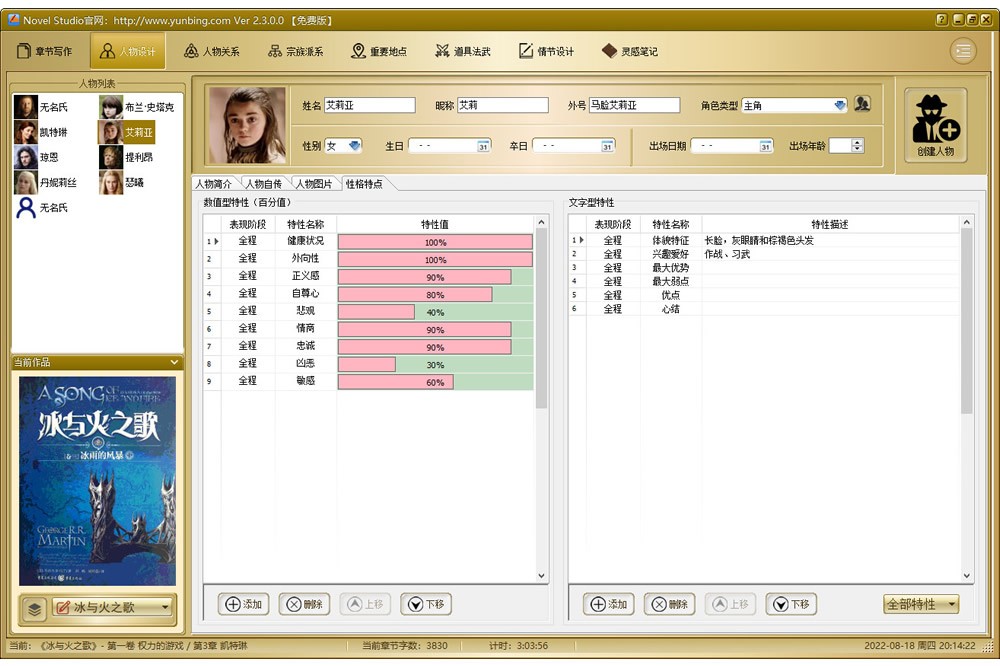Click 删除 button under text traits table

click(670, 604)
